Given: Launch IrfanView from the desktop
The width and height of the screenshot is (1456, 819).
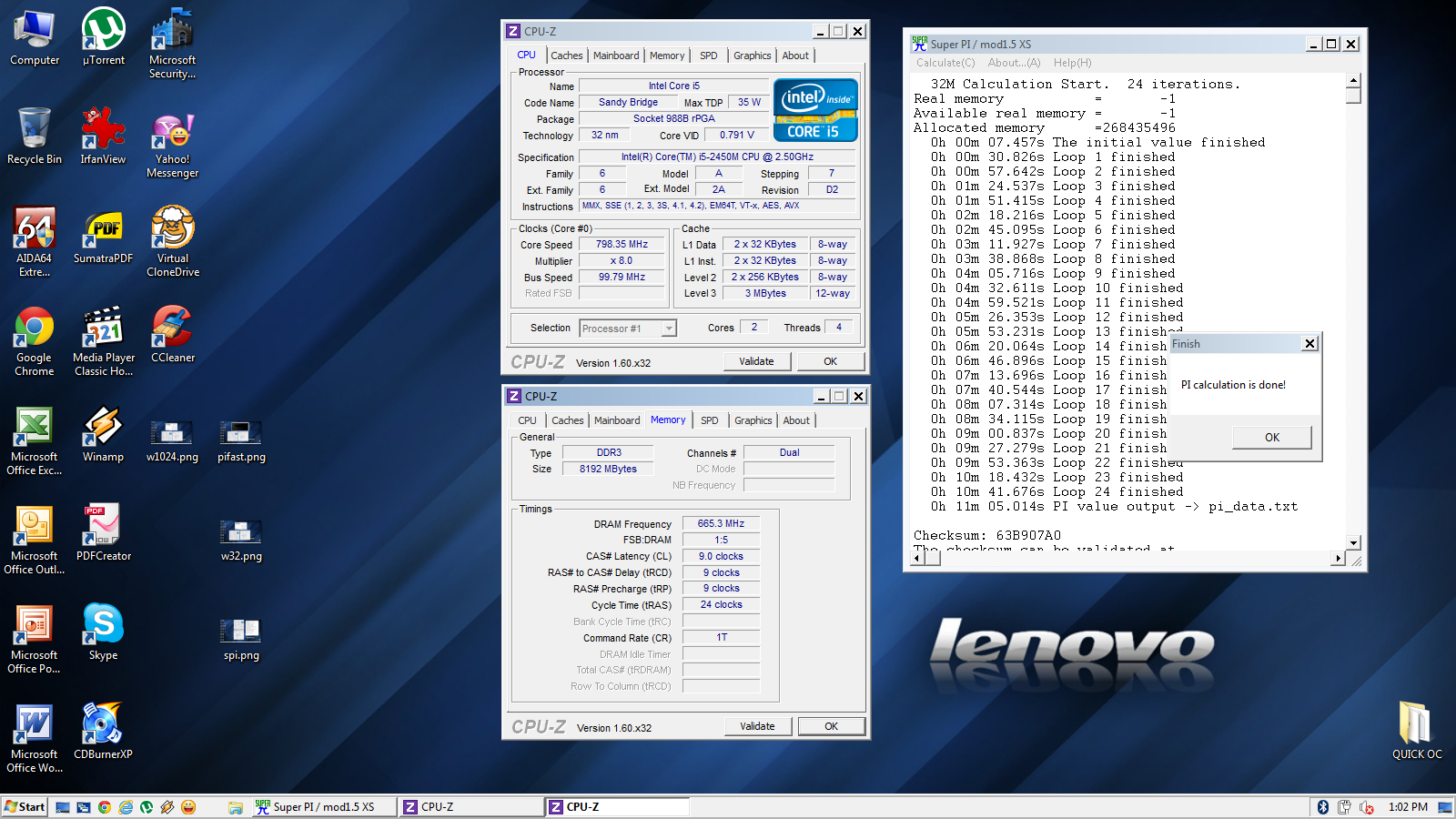Looking at the screenshot, I should coord(103,136).
